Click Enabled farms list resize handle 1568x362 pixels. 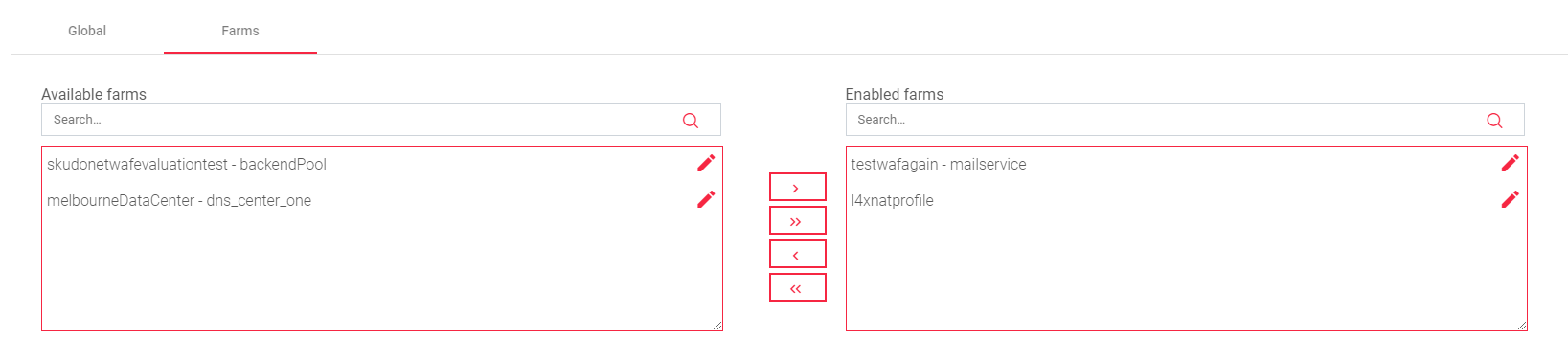click(1522, 326)
